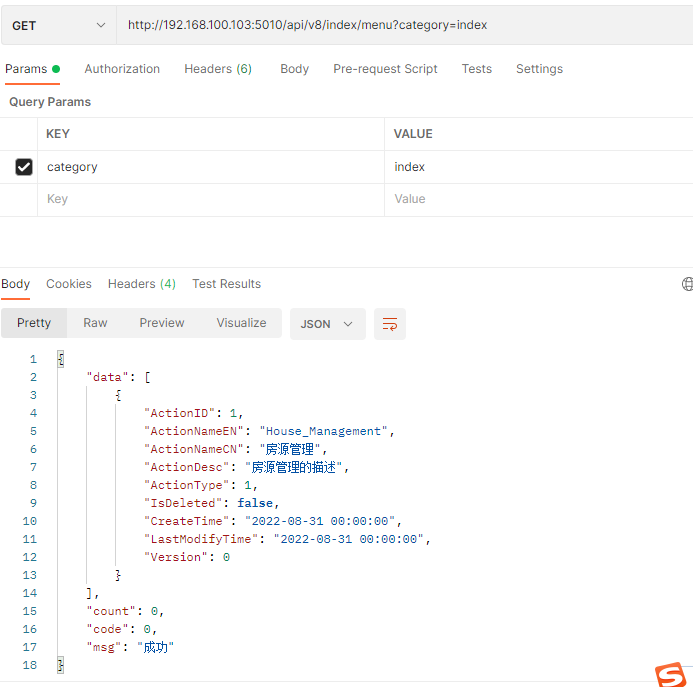Screen dimensions: 693x687
Task: Click the request URL field
Action: coord(400,25)
